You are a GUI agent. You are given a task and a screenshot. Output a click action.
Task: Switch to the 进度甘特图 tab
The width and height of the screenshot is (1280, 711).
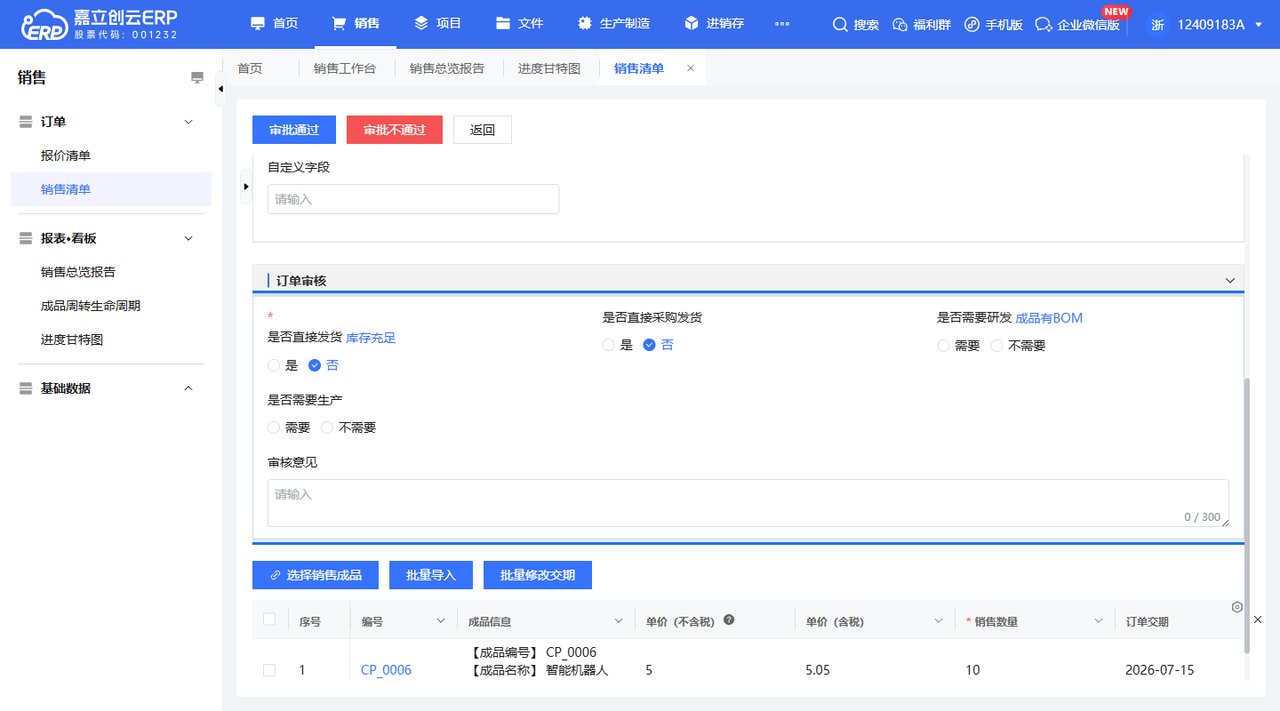click(549, 68)
